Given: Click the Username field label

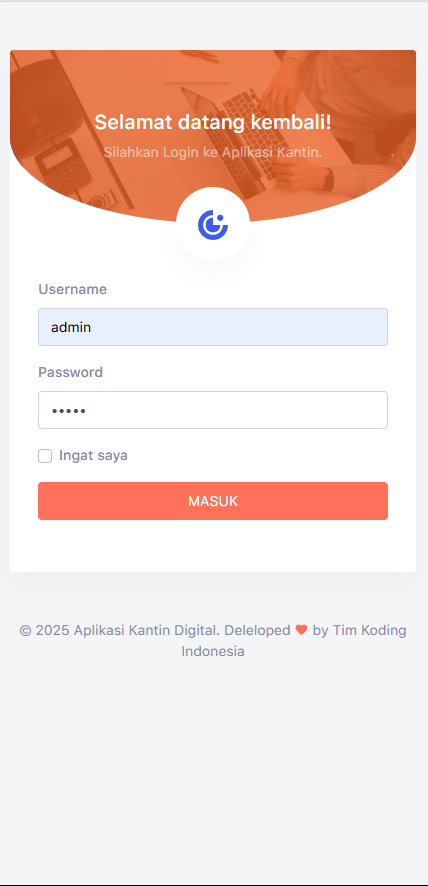Looking at the screenshot, I should (72, 289).
